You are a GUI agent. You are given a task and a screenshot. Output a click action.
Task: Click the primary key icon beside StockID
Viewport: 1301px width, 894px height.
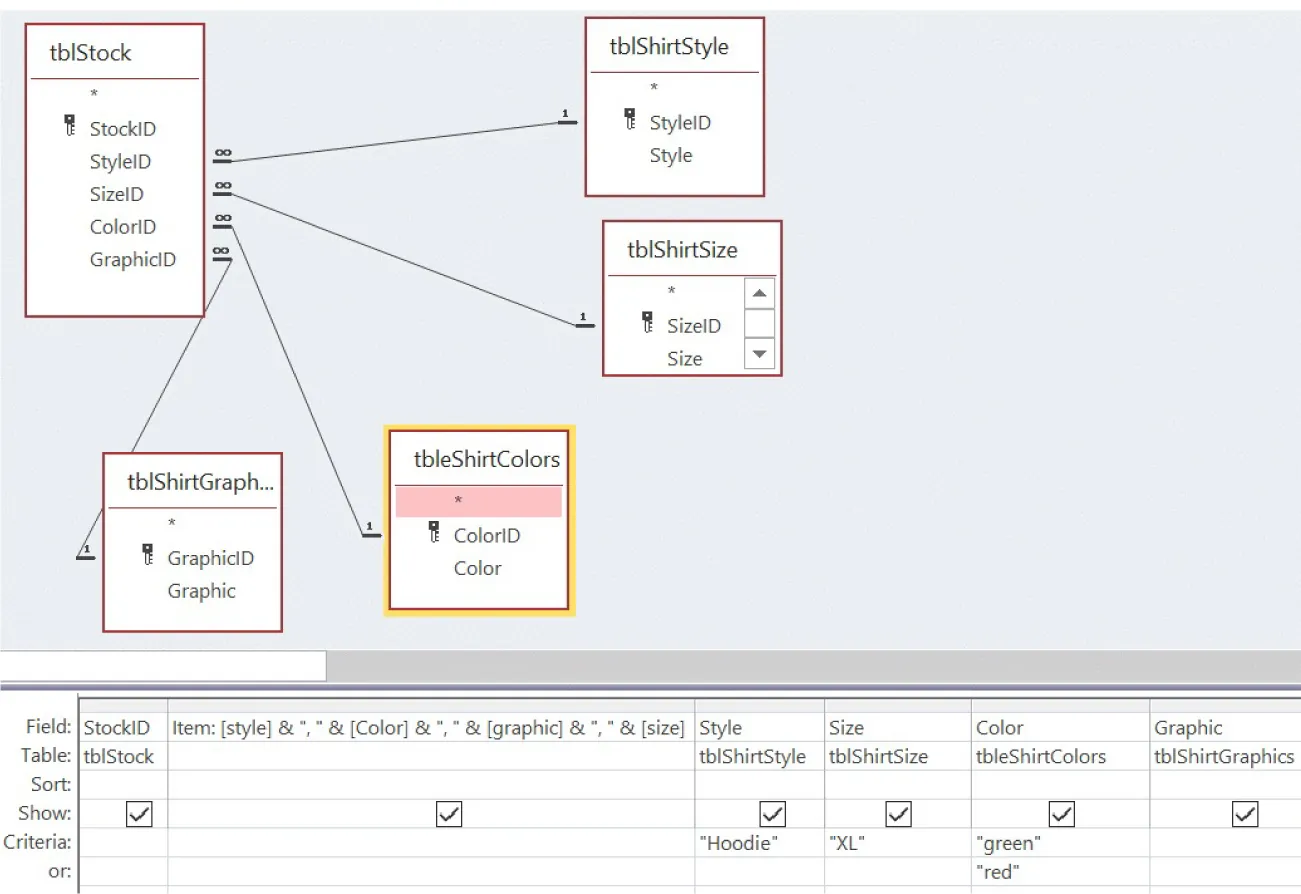pos(69,125)
